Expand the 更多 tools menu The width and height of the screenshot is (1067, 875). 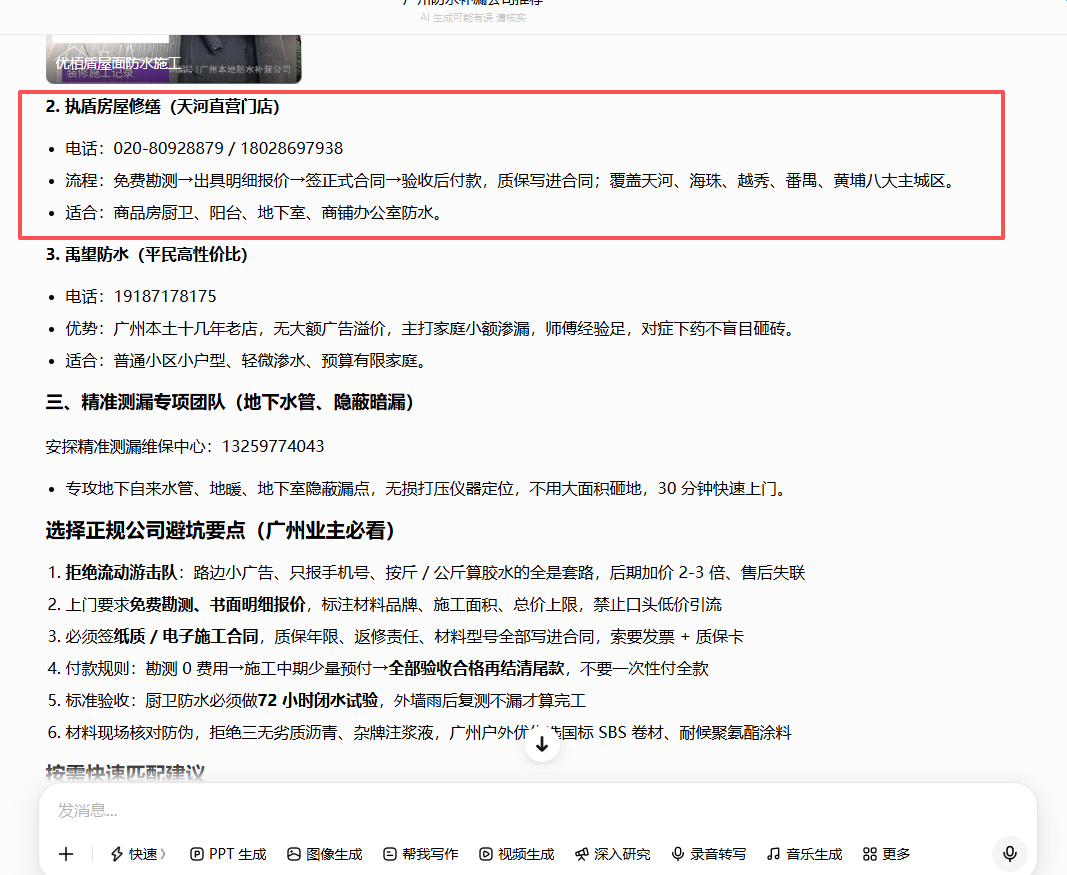pyautogui.click(x=886, y=854)
